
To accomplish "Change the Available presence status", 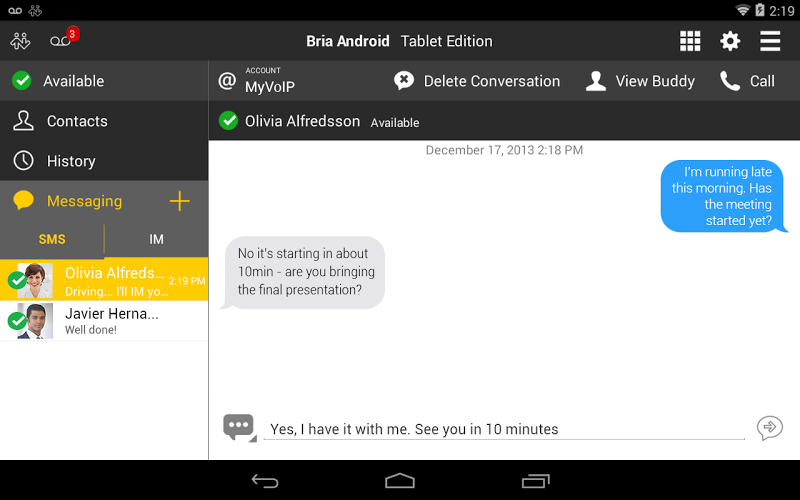I will pos(104,81).
